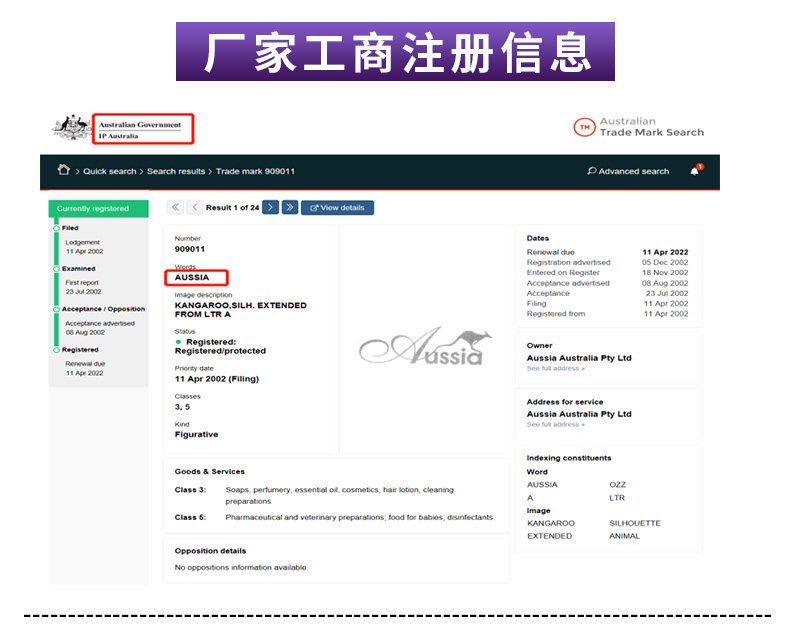Open Advanced search
Image resolution: width=790 pixels, height=642 pixels.
point(628,171)
